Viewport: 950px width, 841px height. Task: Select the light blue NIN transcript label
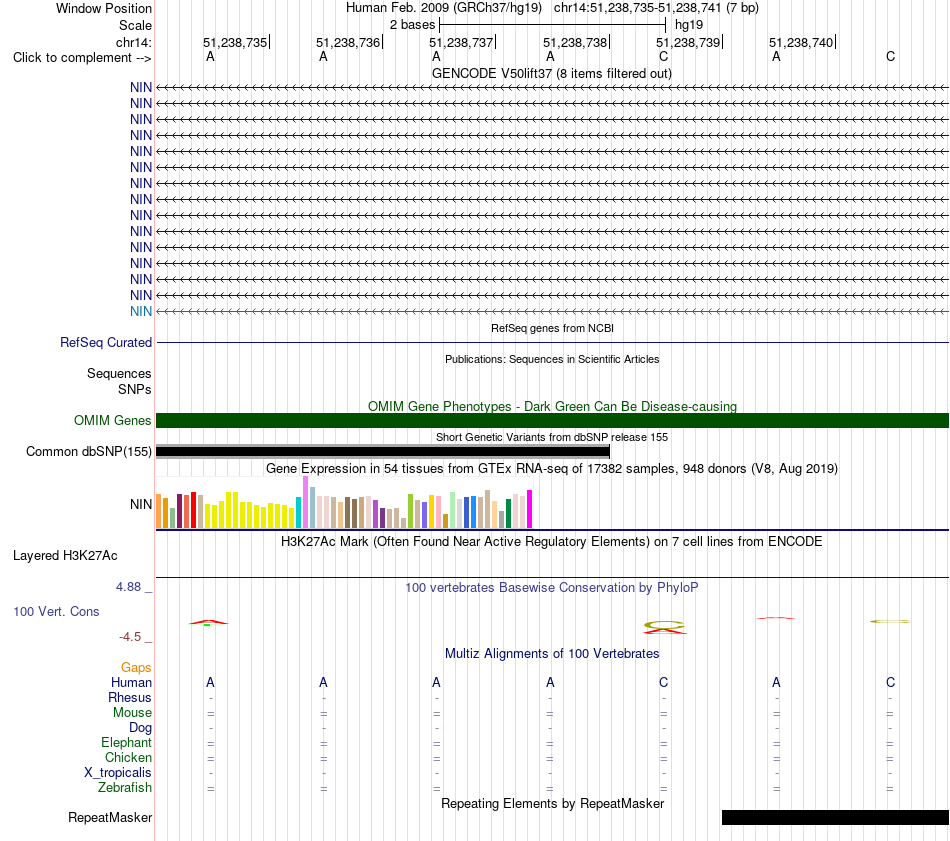click(141, 311)
